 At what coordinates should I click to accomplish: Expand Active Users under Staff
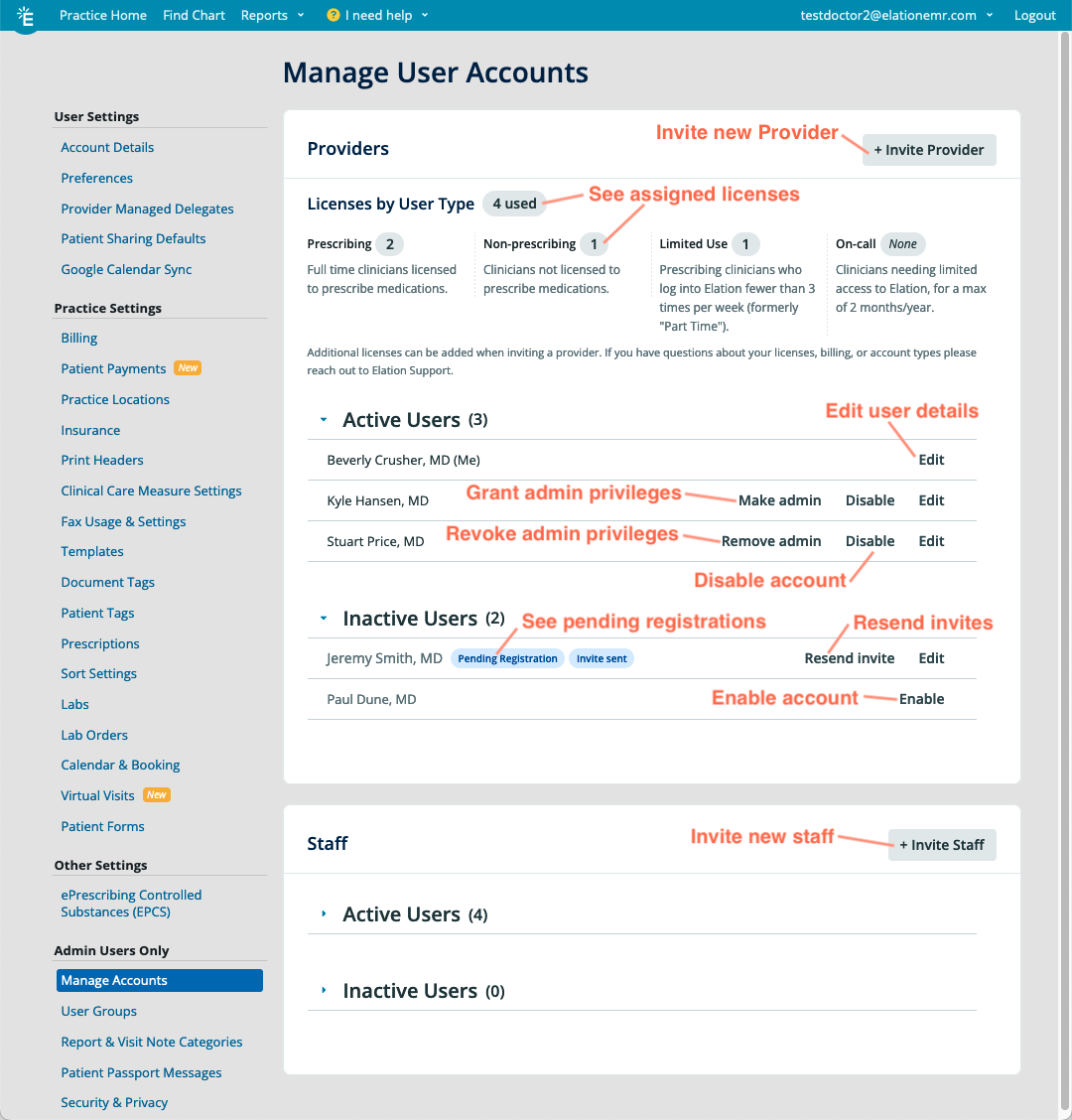pyautogui.click(x=322, y=913)
